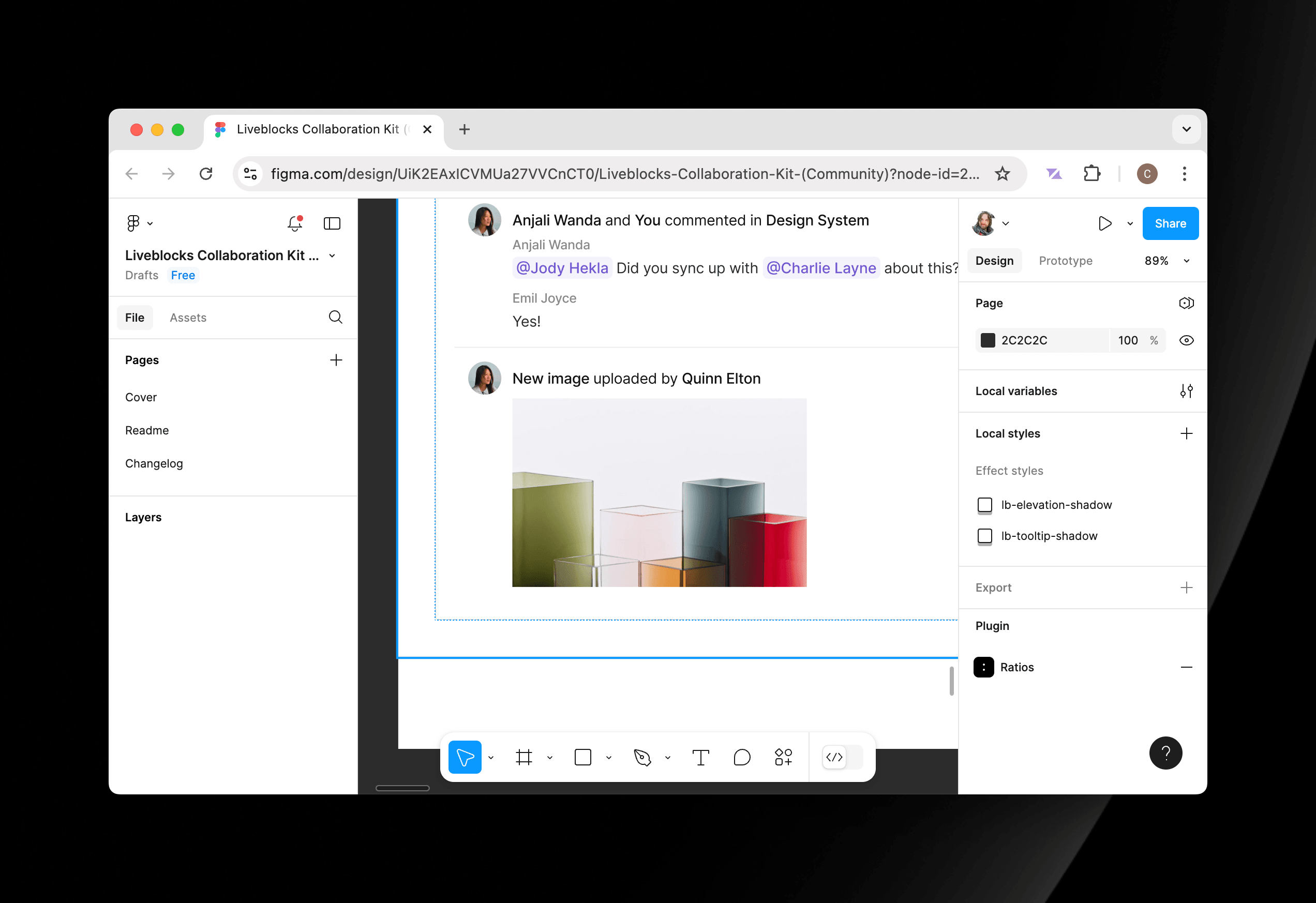Viewport: 1316px width, 903px height.
Task: Expand the file name chevron menu
Action: pyautogui.click(x=333, y=256)
